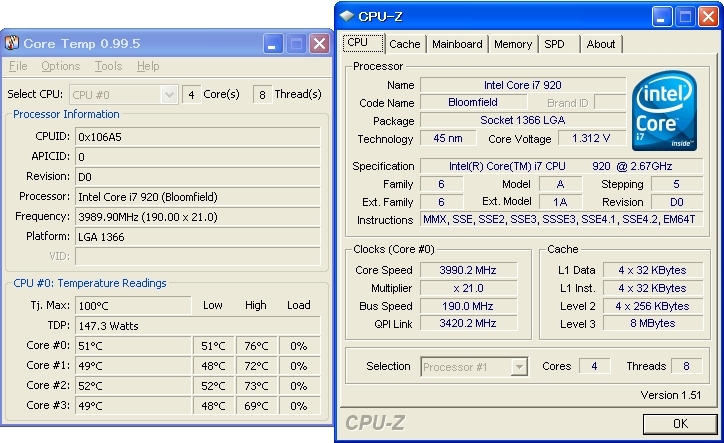Click the Specification field in CPU-Z
The image size is (724, 443).
click(x=561, y=166)
